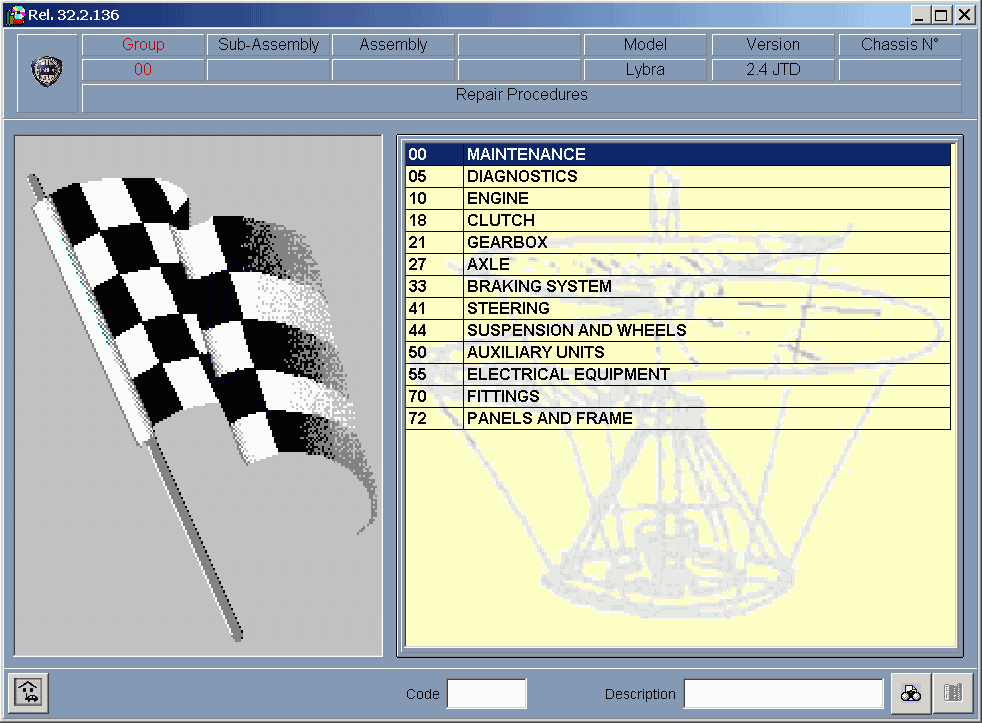Screen dimensions: 982x723
Task: Select row 00 MAINTENANCE
Action: pos(678,154)
